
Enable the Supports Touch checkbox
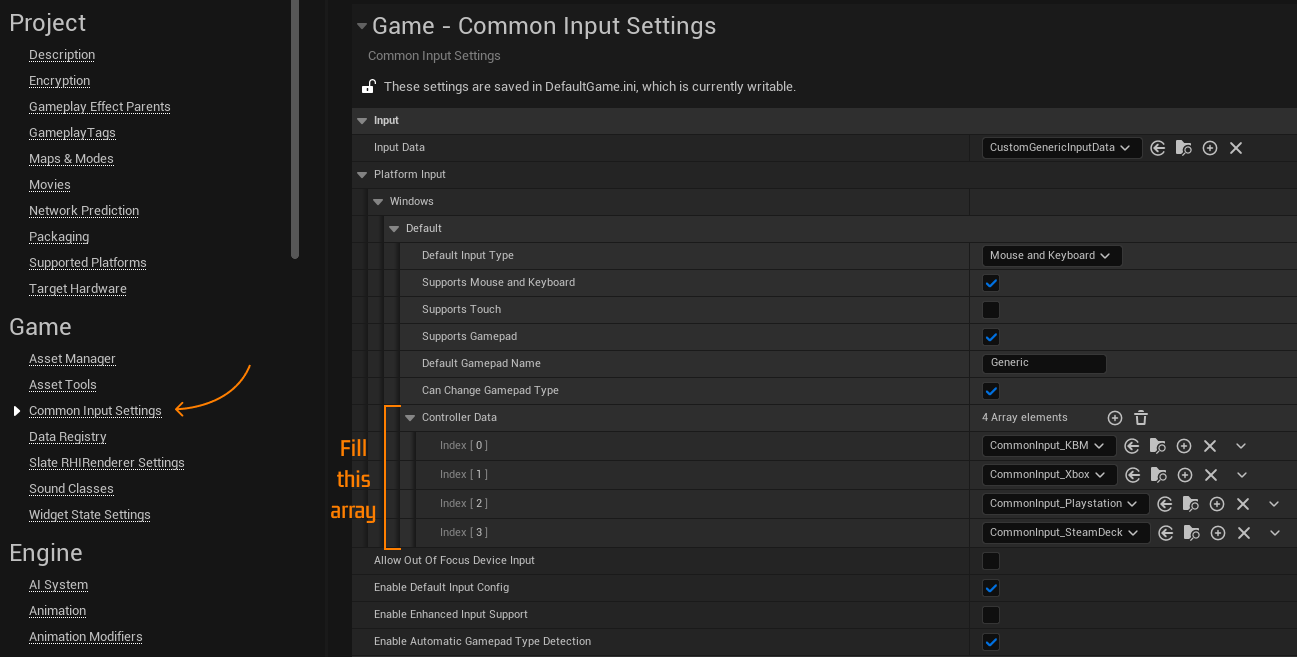[x=991, y=310]
